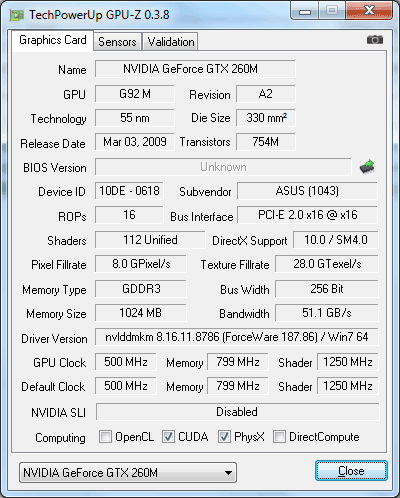Click the ROPs field showing 16
400x498 pixels.
pos(129,215)
